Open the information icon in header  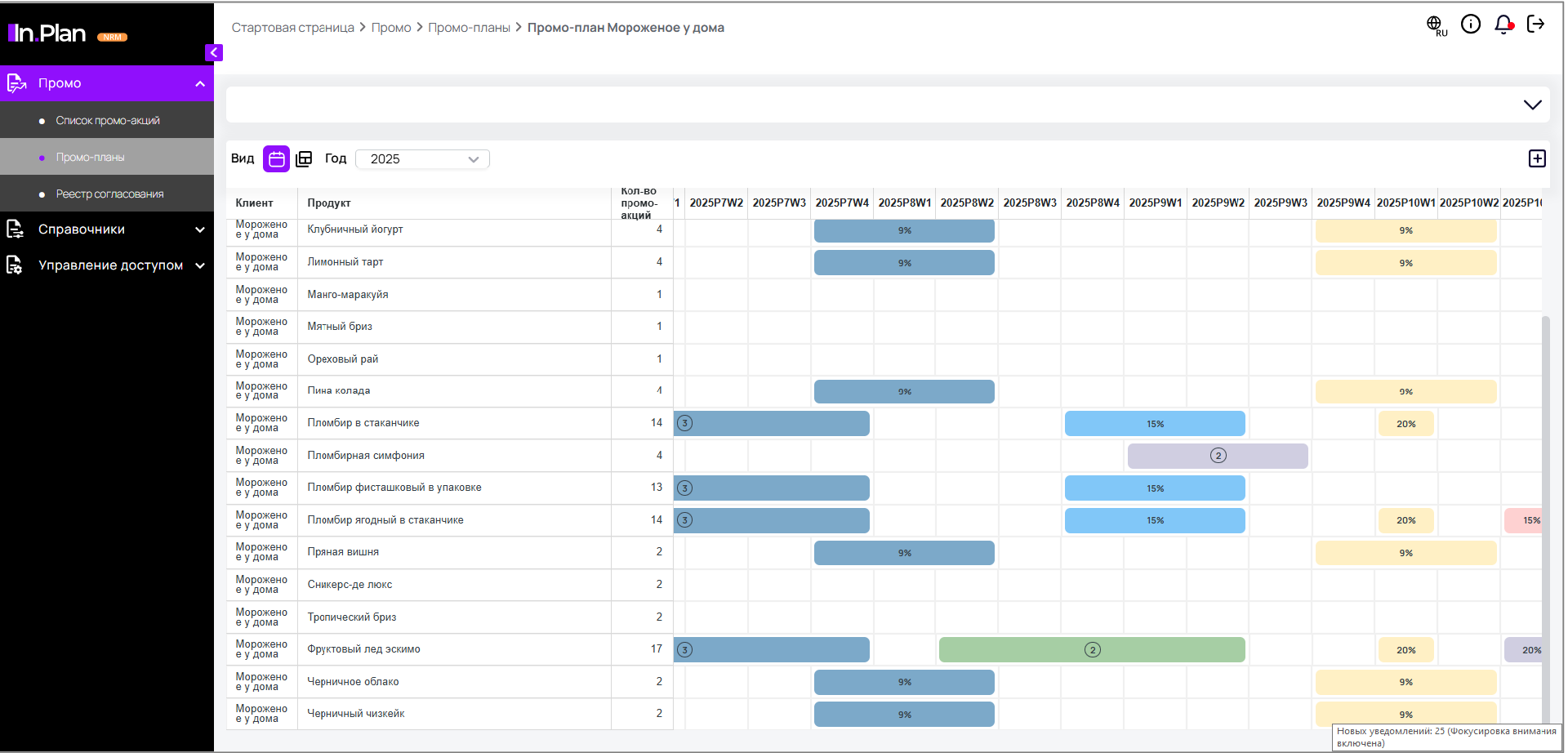tap(1470, 25)
